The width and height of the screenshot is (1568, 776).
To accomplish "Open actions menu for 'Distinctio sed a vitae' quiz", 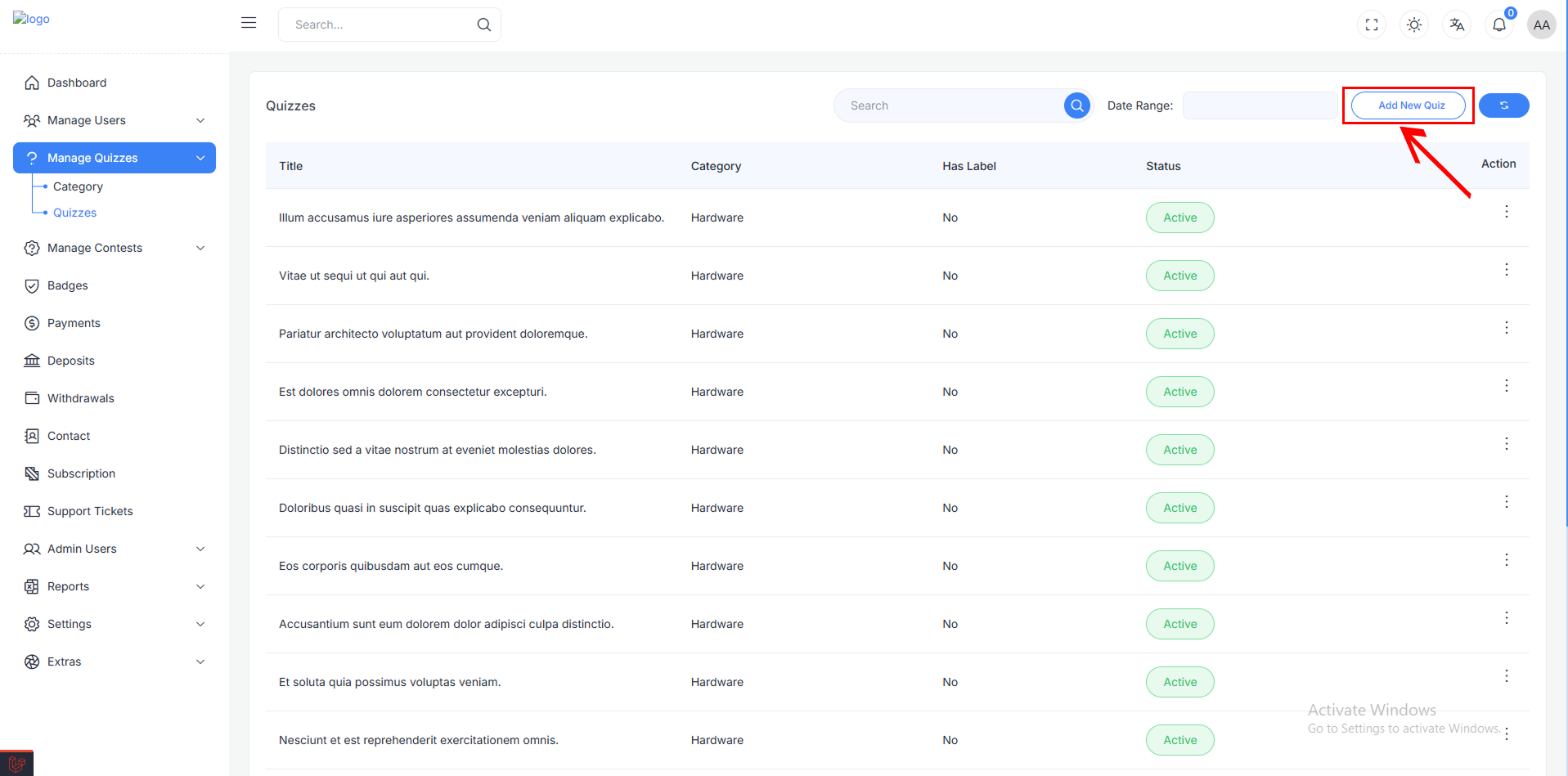I will pyautogui.click(x=1507, y=444).
